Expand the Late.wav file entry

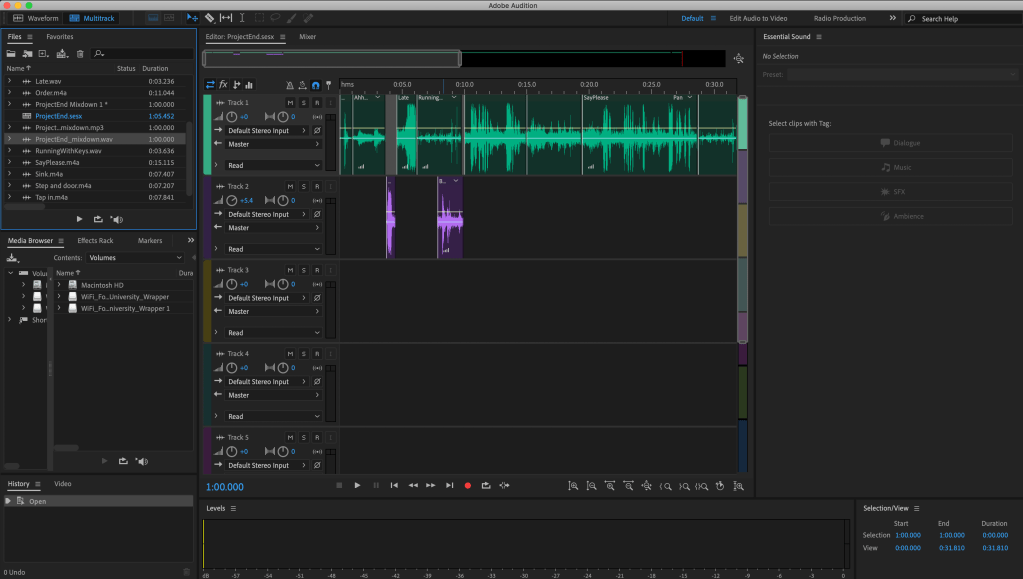(10, 81)
